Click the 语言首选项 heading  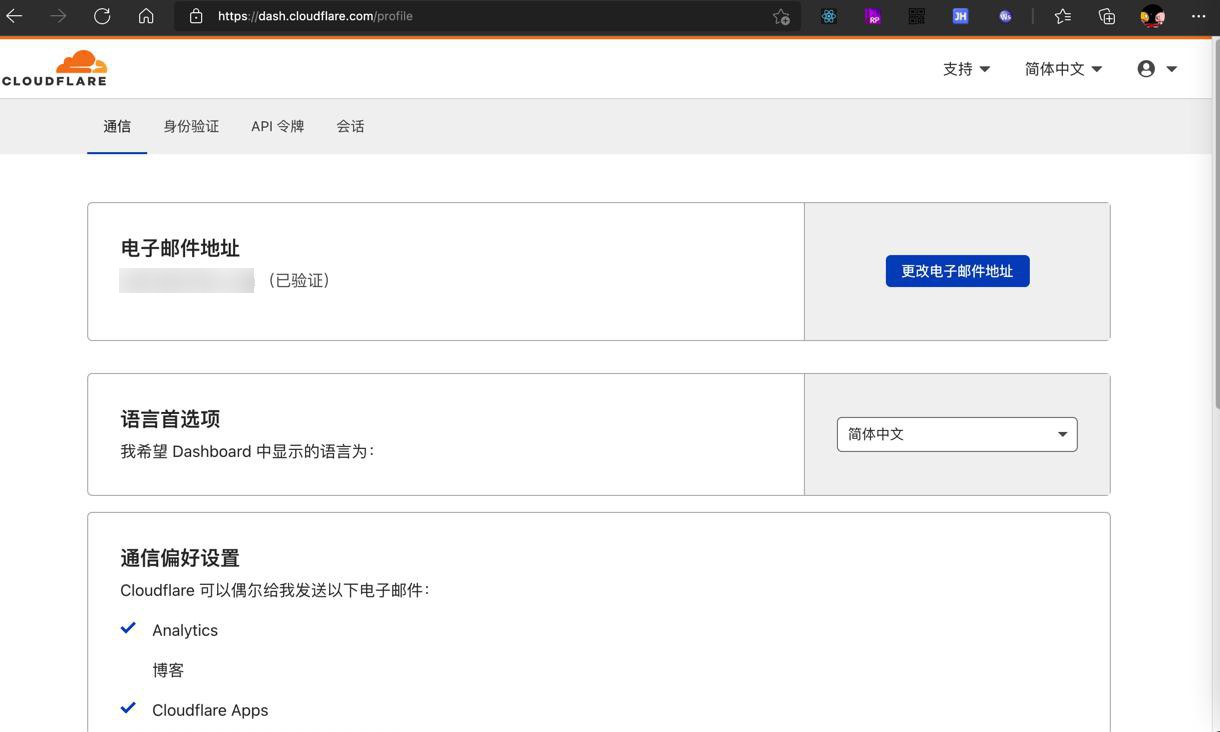170,419
